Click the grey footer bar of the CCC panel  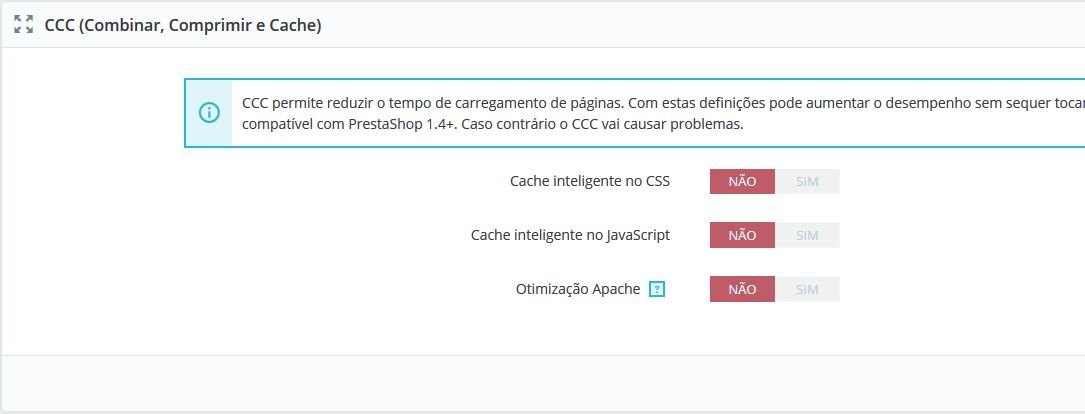pyautogui.click(x=542, y=381)
